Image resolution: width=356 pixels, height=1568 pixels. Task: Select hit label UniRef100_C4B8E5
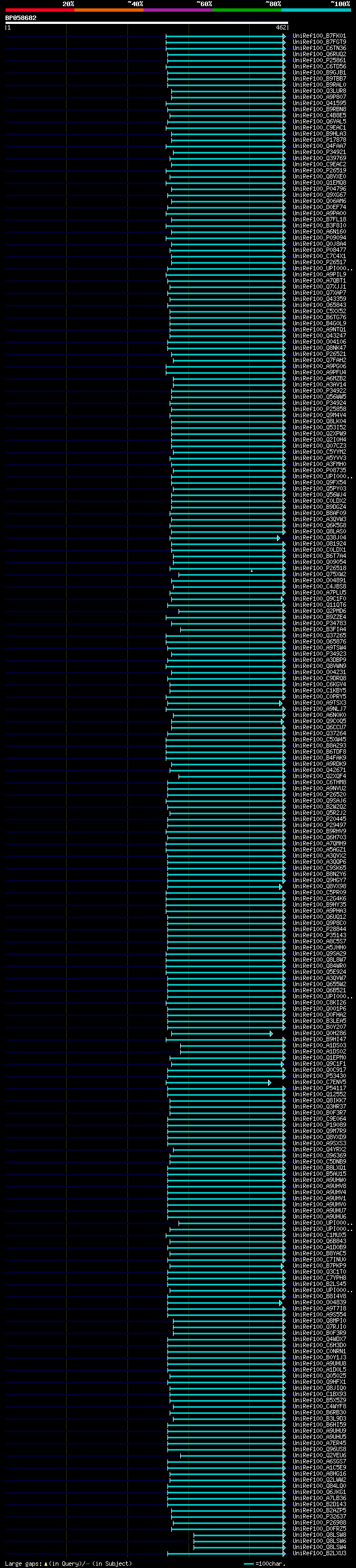point(319,116)
